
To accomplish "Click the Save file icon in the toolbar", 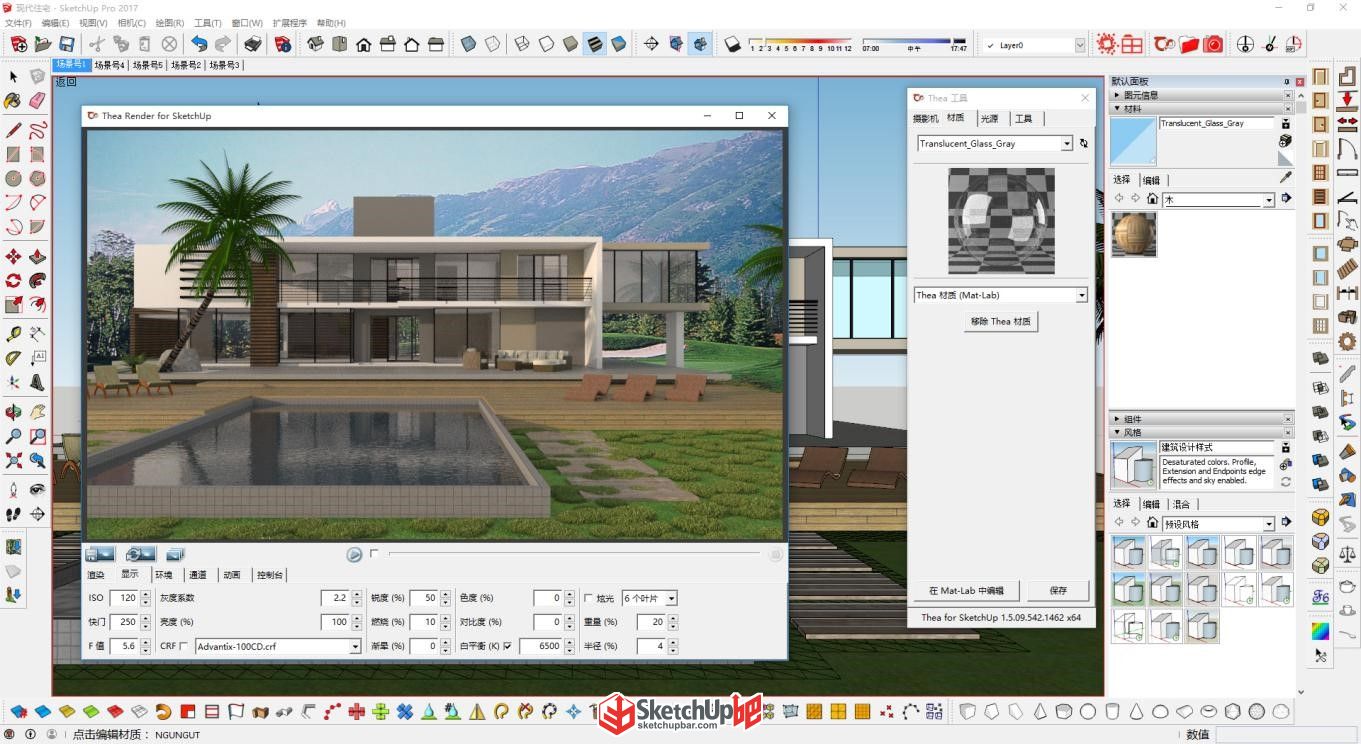I will coord(67,44).
